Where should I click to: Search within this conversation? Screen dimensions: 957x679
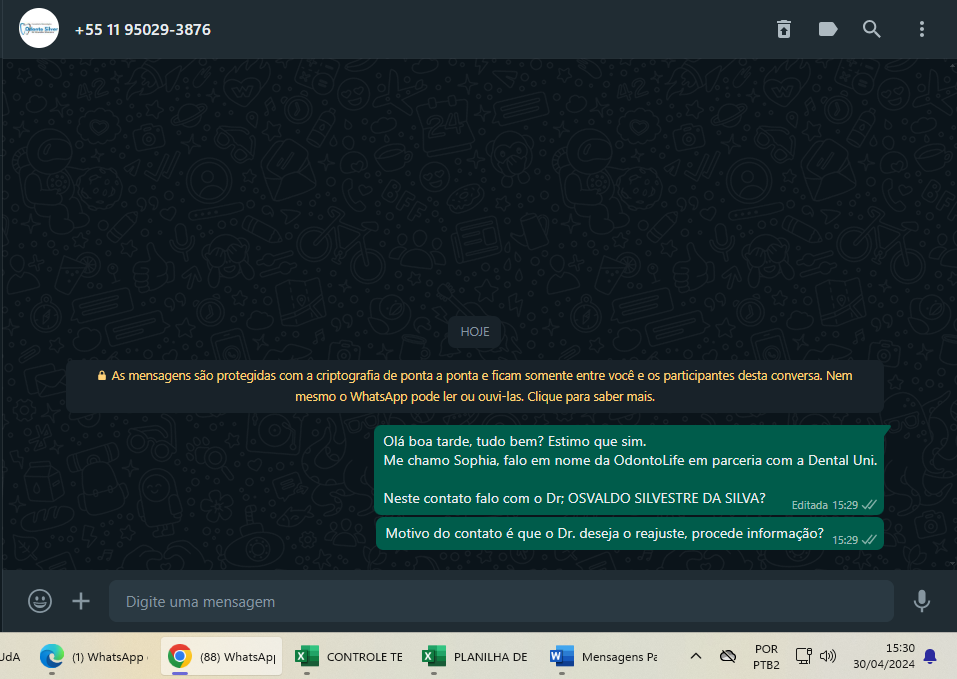(x=872, y=29)
